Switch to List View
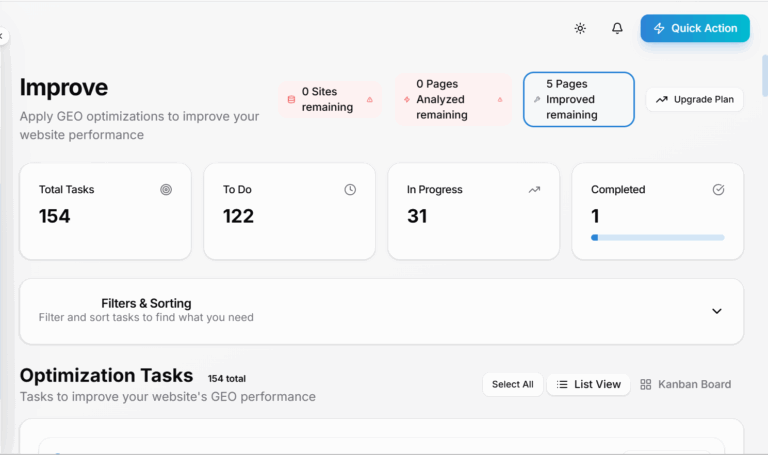Screen dimensions: 768x455 click(589, 384)
